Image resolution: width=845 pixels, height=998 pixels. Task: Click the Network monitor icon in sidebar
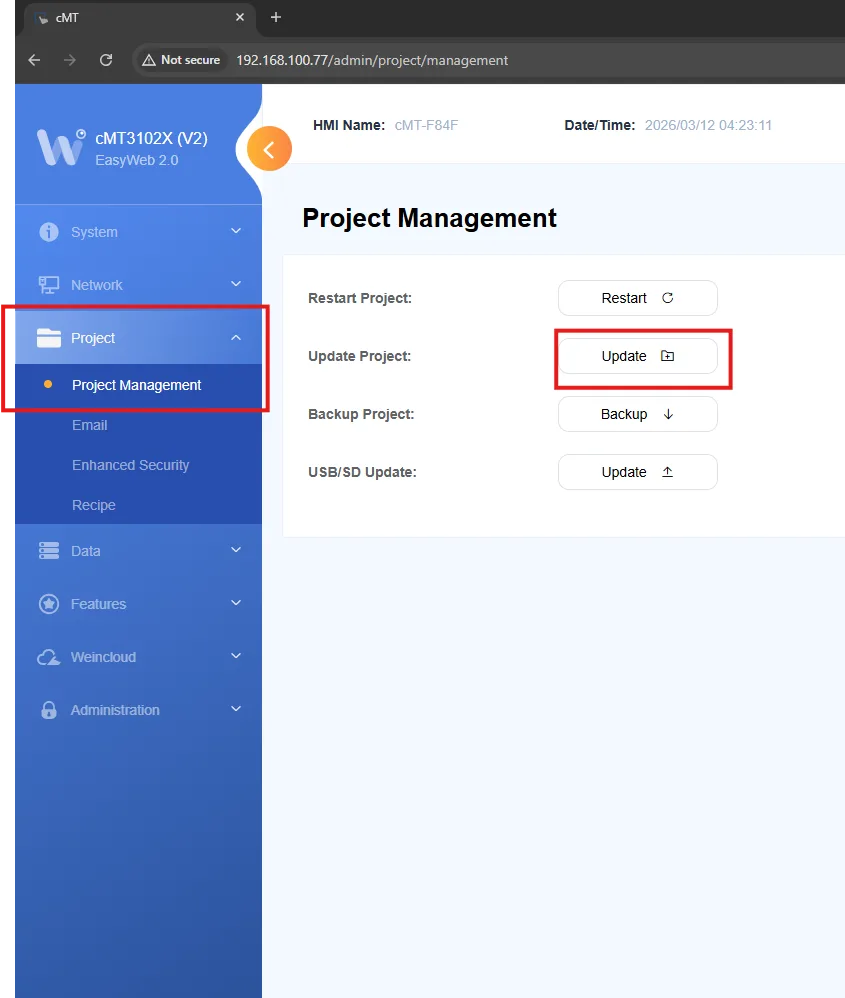pos(49,285)
